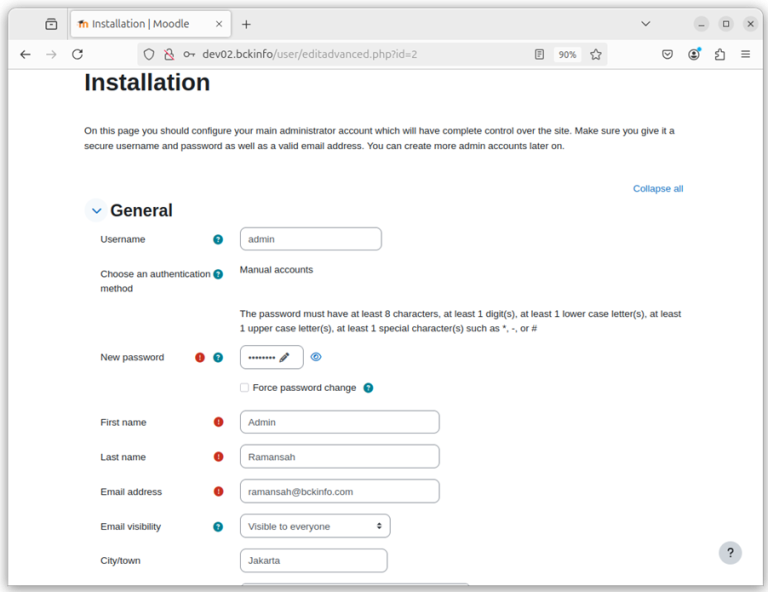
Task: Click the Collapse all link
Action: coord(657,189)
